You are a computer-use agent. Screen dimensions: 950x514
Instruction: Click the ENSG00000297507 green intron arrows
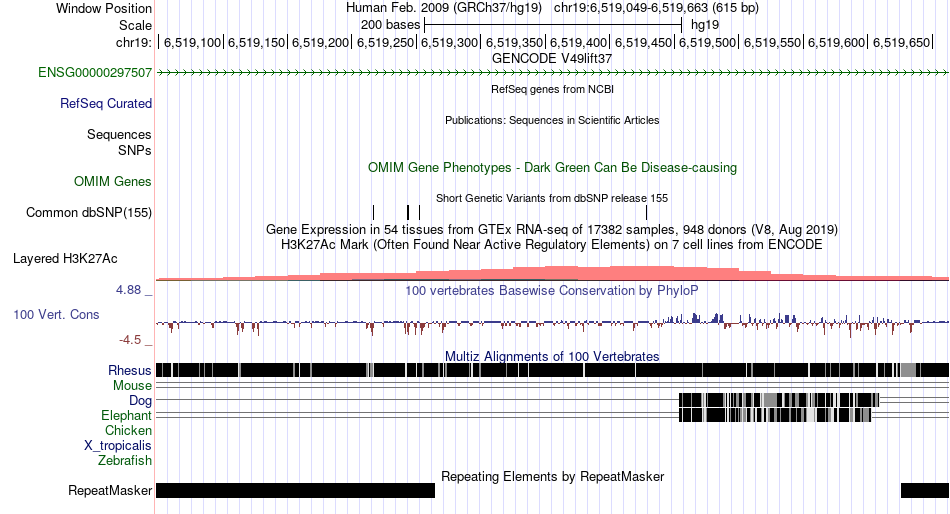tap(552, 73)
